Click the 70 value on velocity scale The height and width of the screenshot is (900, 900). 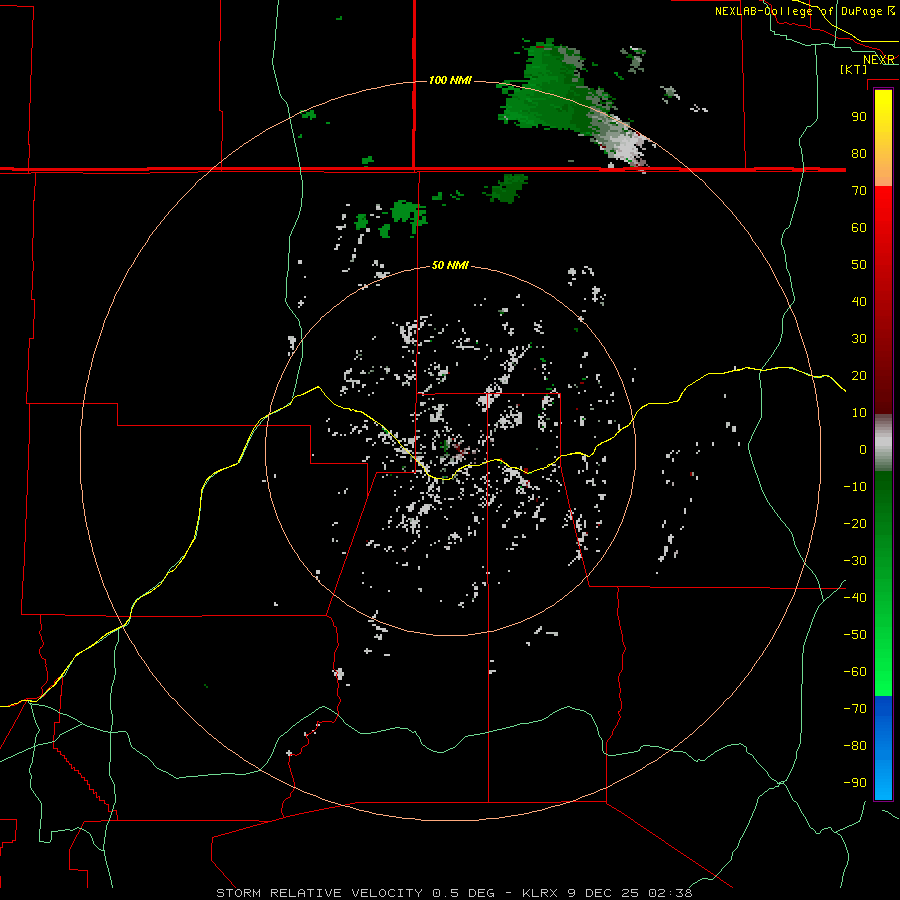pos(859,191)
